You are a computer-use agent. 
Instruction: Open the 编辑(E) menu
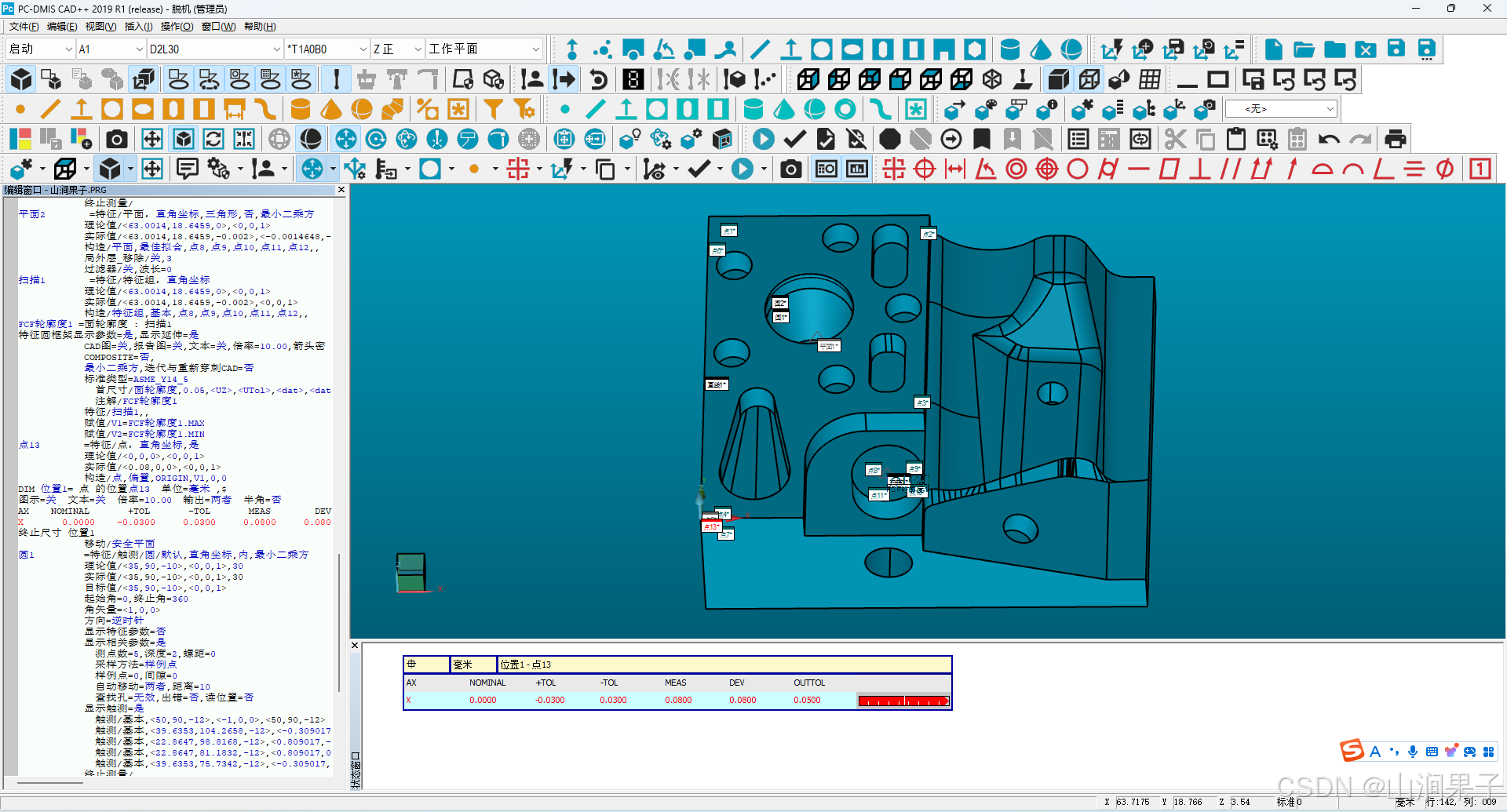point(62,27)
